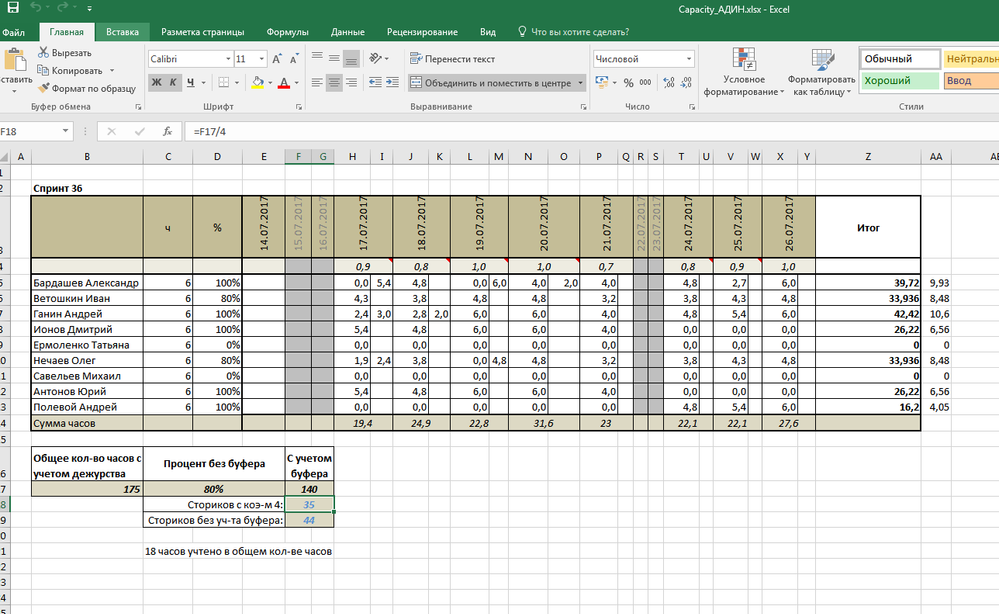Align cell content to bottom
Image resolution: width=999 pixels, height=614 pixels.
(351, 58)
